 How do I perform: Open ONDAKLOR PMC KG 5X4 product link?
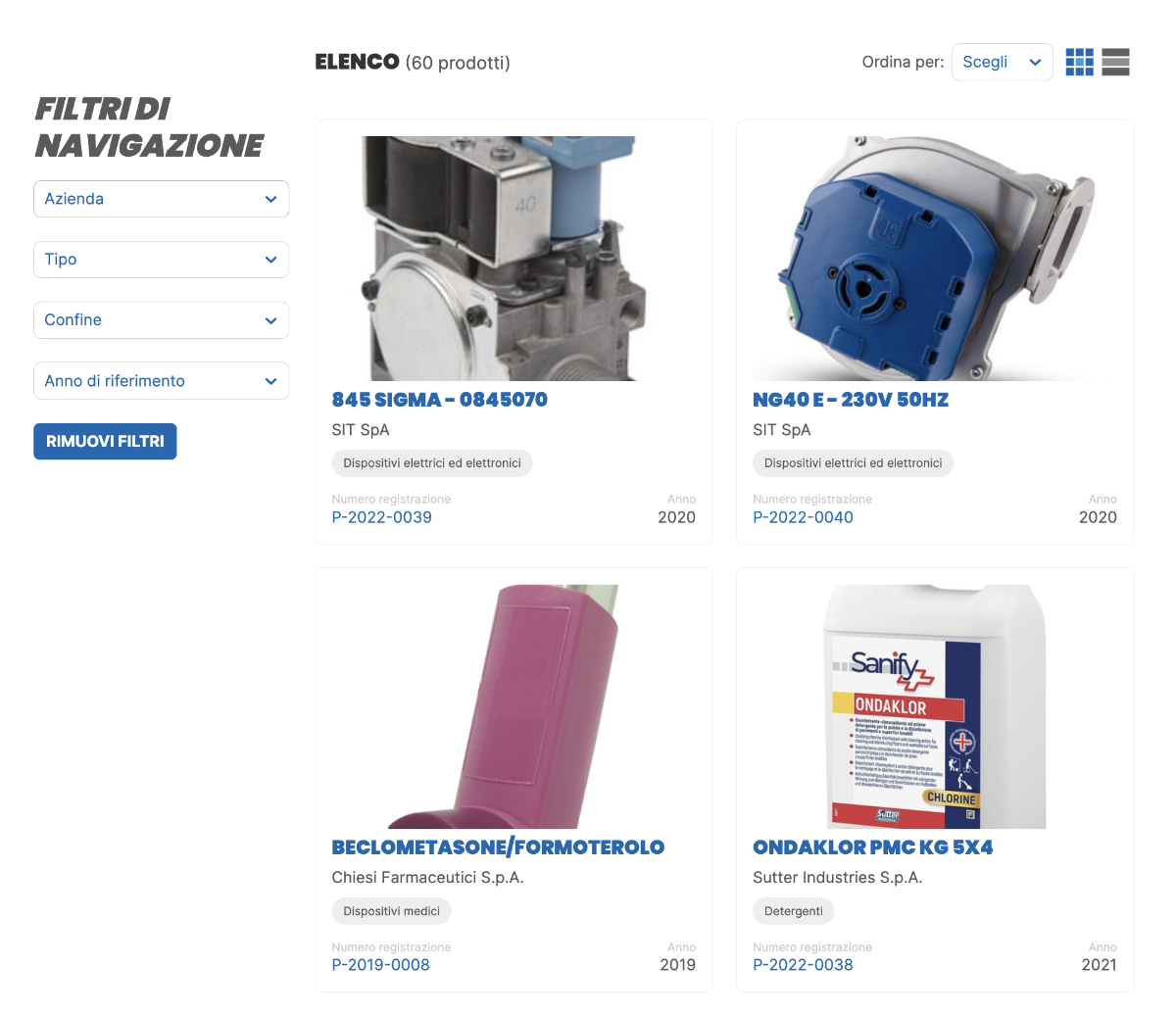(873, 847)
